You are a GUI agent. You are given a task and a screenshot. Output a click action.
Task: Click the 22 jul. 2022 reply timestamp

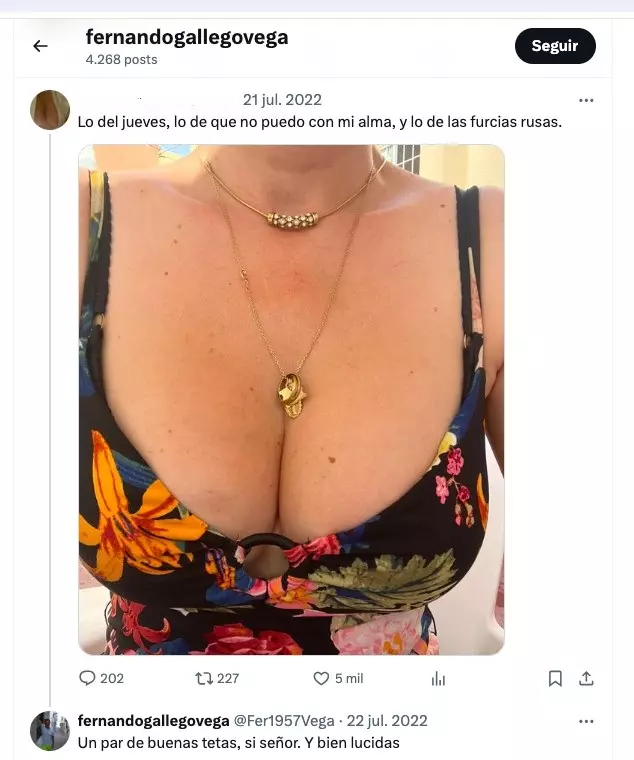tap(387, 721)
